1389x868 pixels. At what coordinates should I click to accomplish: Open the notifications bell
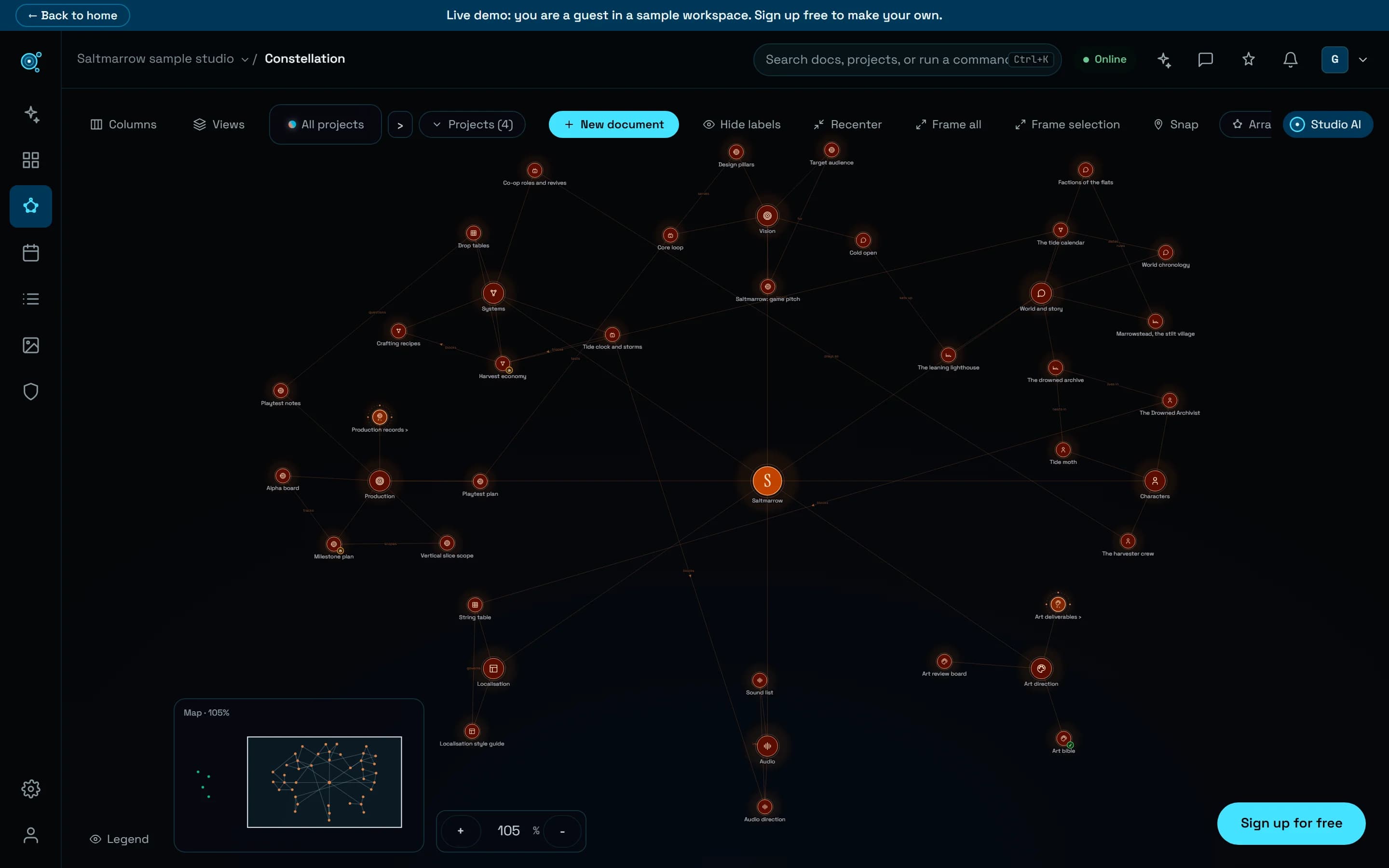pyautogui.click(x=1290, y=60)
